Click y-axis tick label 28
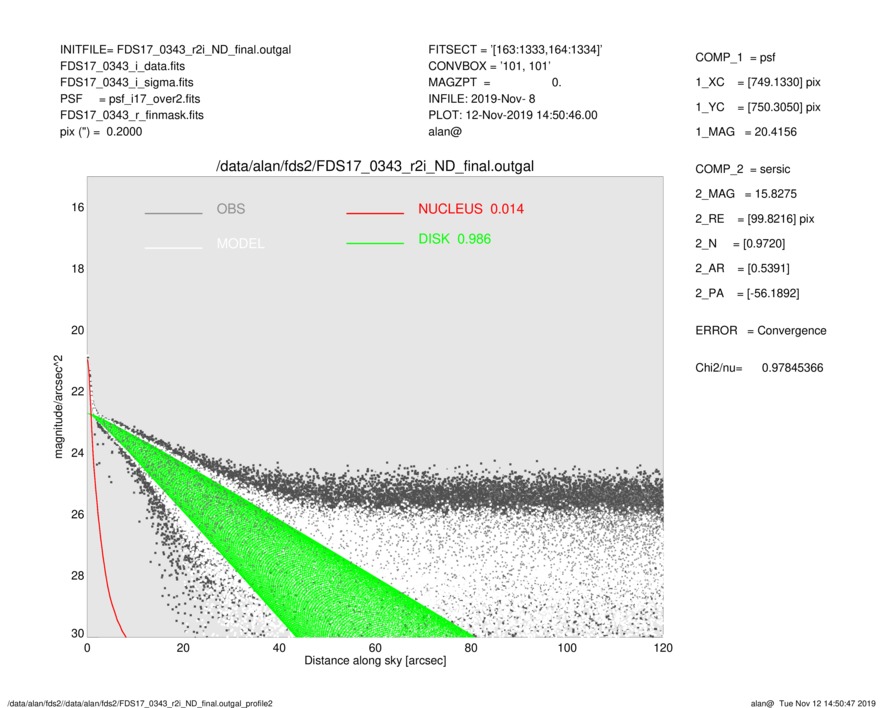 tap(78, 576)
